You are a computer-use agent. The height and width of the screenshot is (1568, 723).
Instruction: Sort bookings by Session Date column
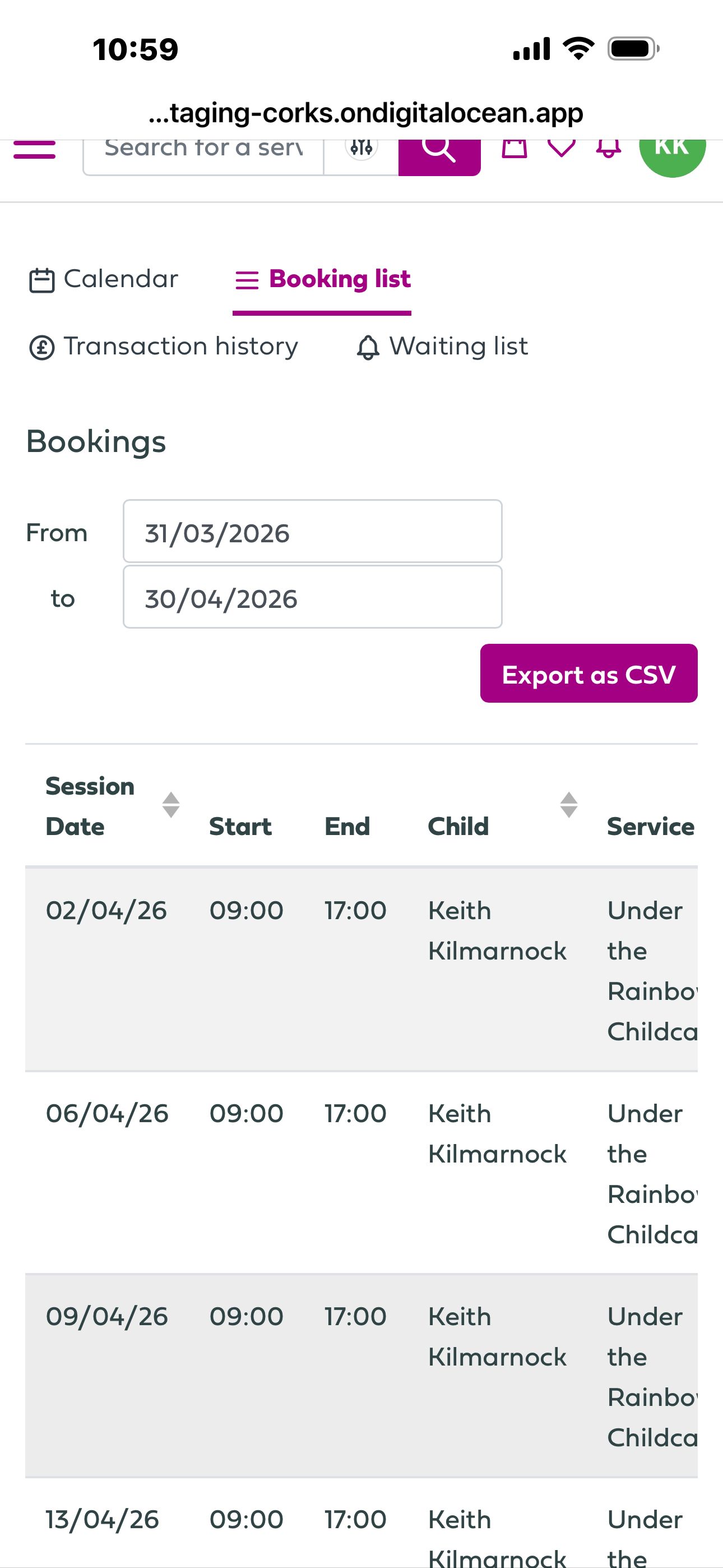pos(171,805)
